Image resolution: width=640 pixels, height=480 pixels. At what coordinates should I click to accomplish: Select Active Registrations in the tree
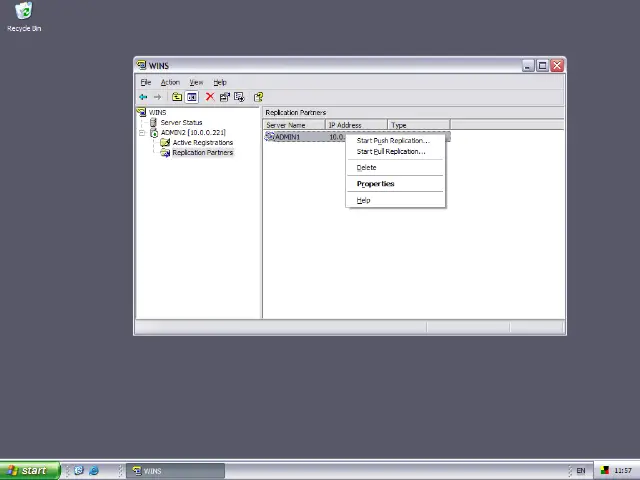(203, 142)
